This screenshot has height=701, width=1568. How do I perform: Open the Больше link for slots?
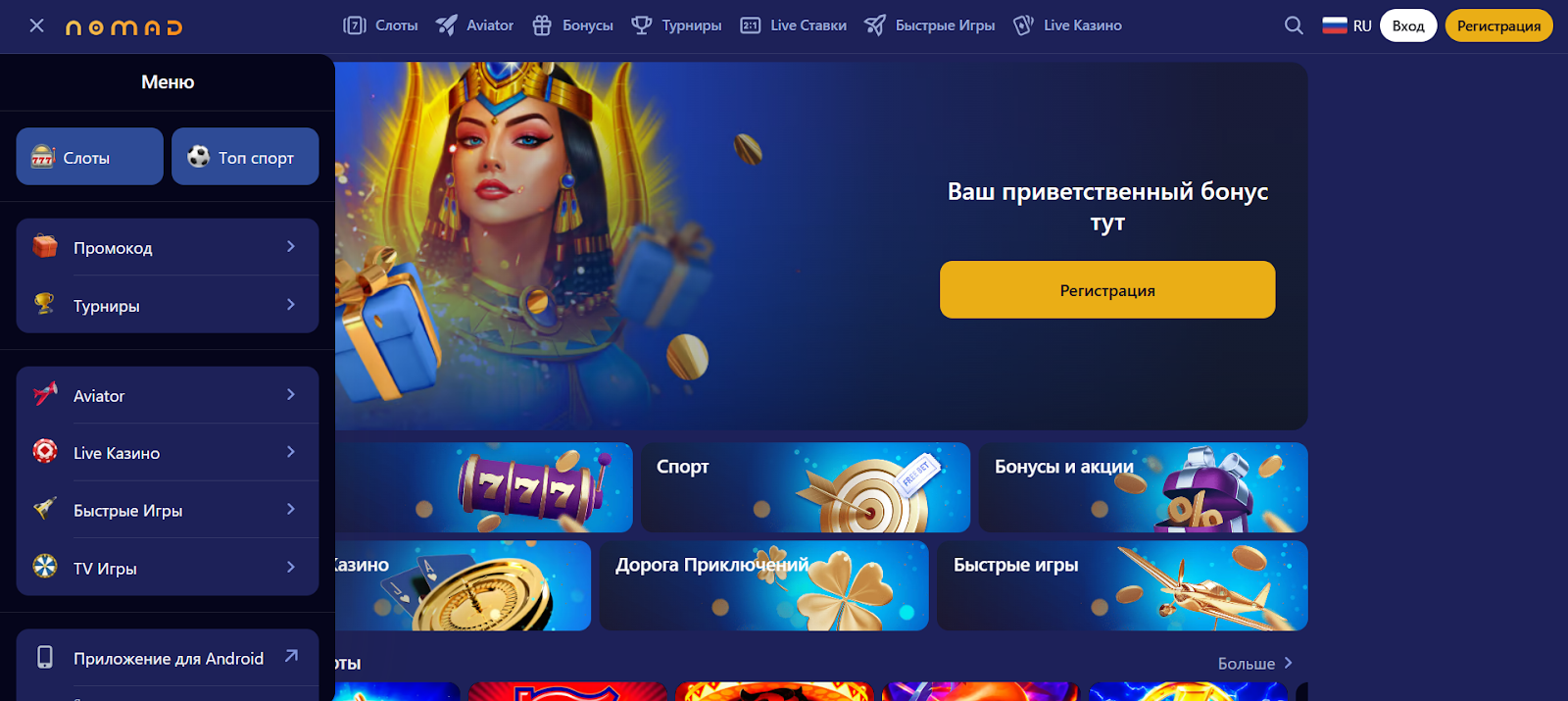point(1255,664)
